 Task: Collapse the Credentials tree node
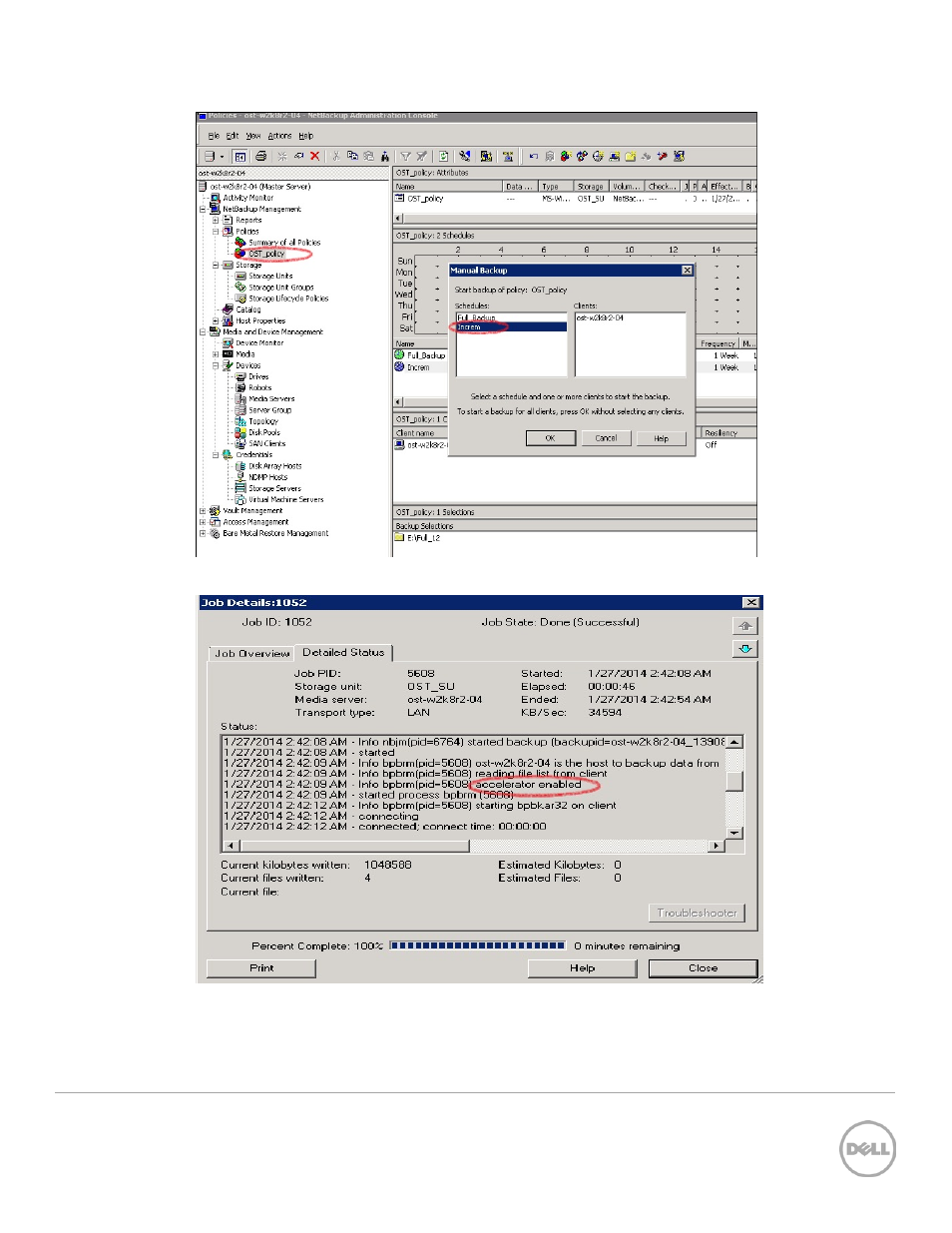(x=216, y=455)
